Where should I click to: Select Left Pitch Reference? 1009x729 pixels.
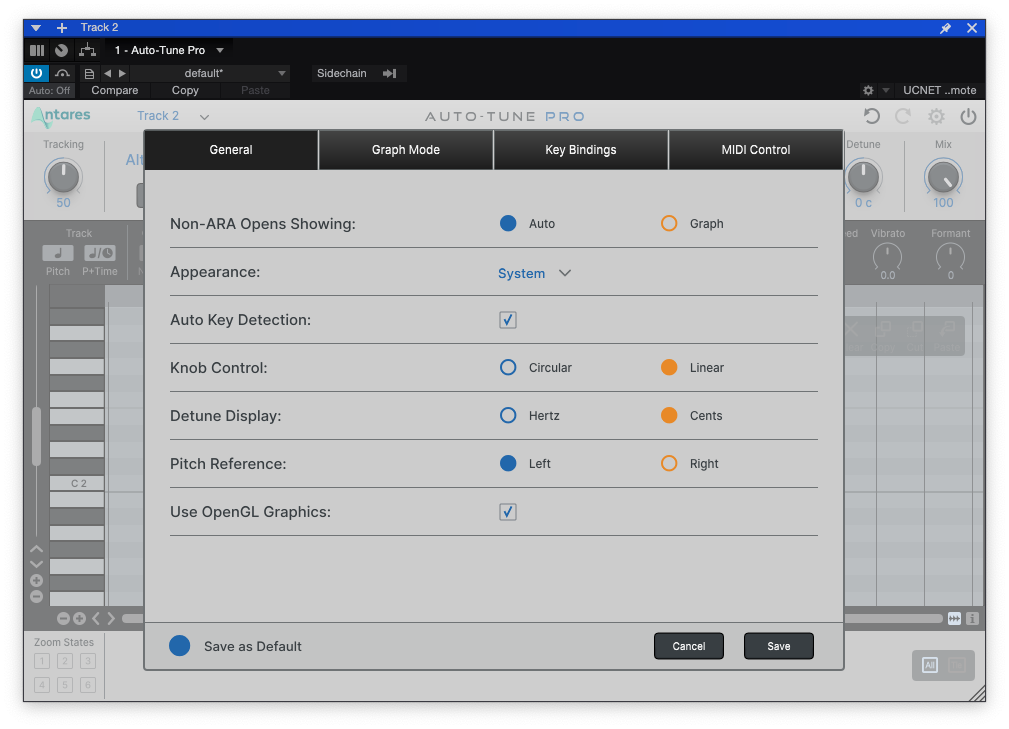pos(508,463)
